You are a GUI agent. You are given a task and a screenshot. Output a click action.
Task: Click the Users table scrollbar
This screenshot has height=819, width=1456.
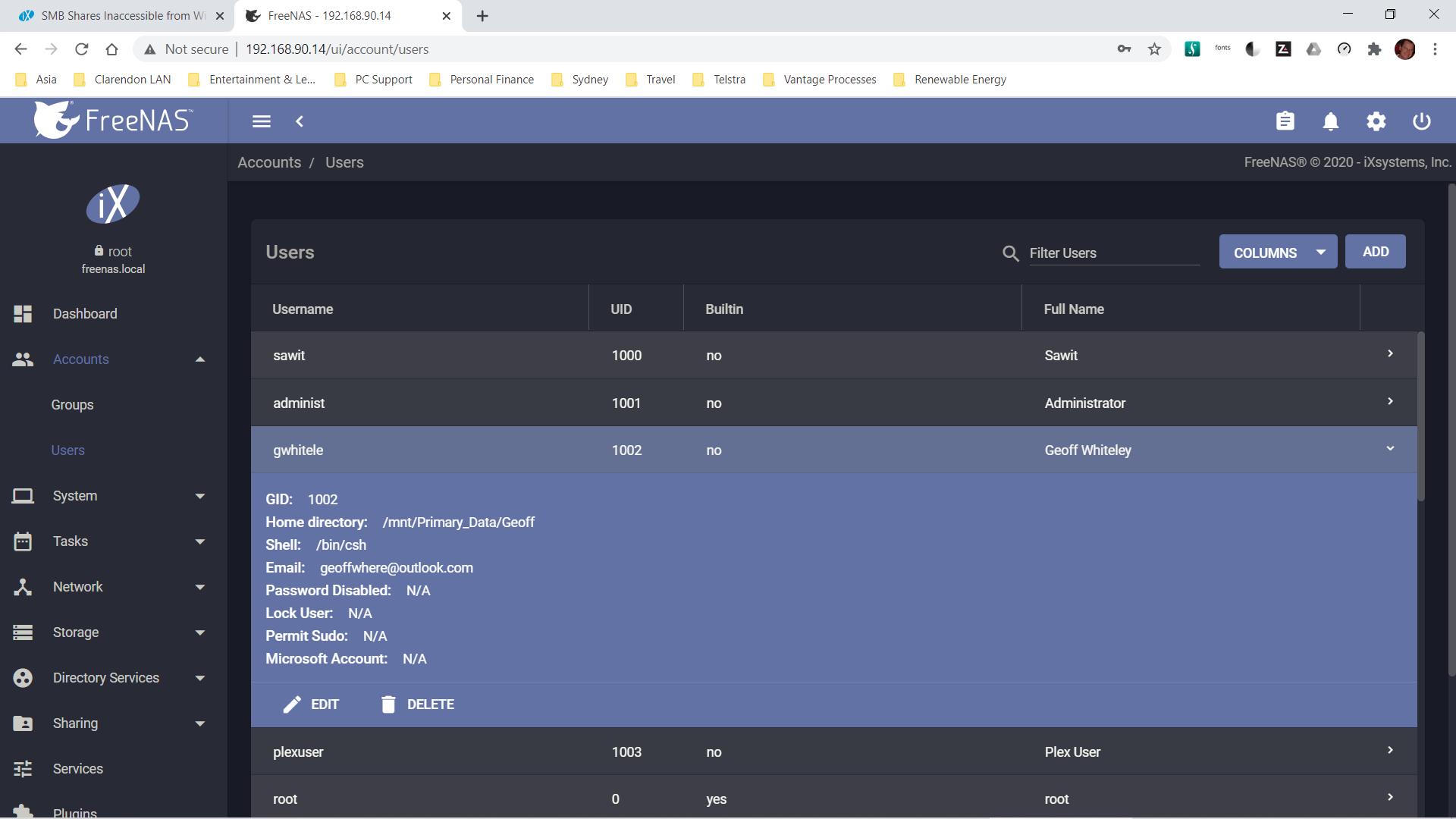pyautogui.click(x=1421, y=417)
